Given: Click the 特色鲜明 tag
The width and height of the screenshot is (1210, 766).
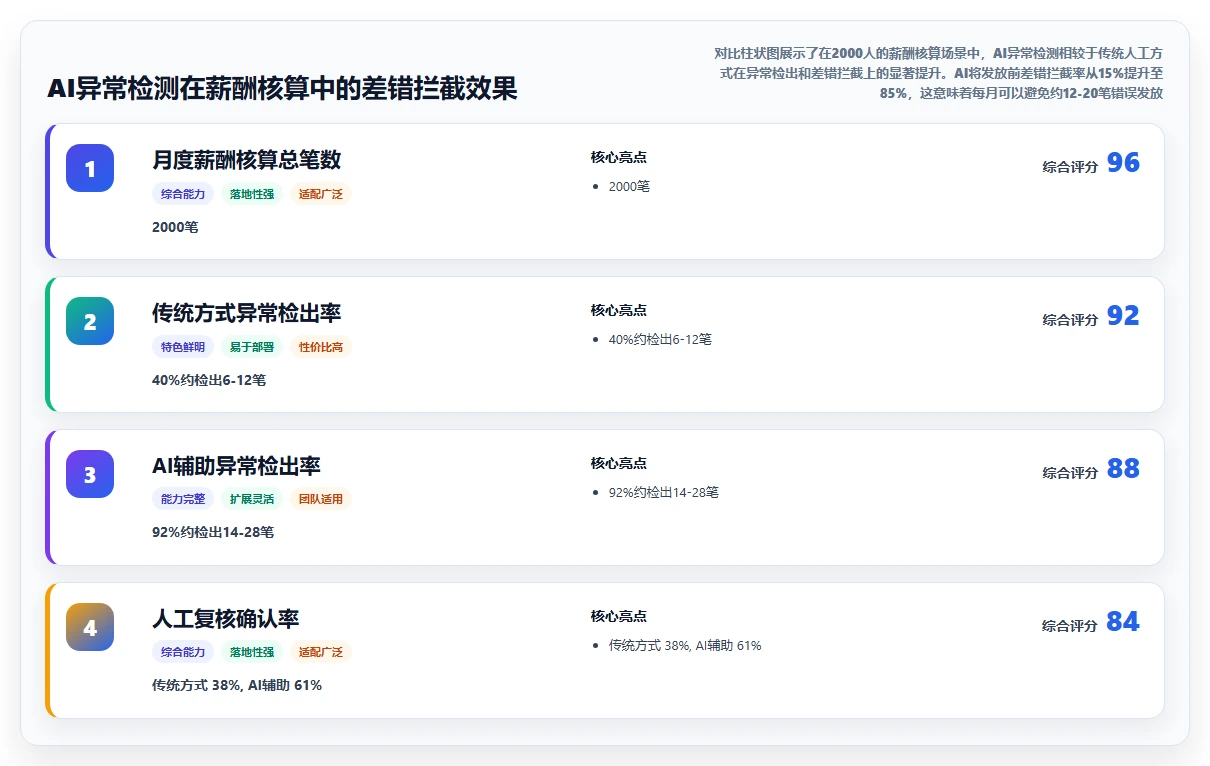Looking at the screenshot, I should pyautogui.click(x=183, y=347).
